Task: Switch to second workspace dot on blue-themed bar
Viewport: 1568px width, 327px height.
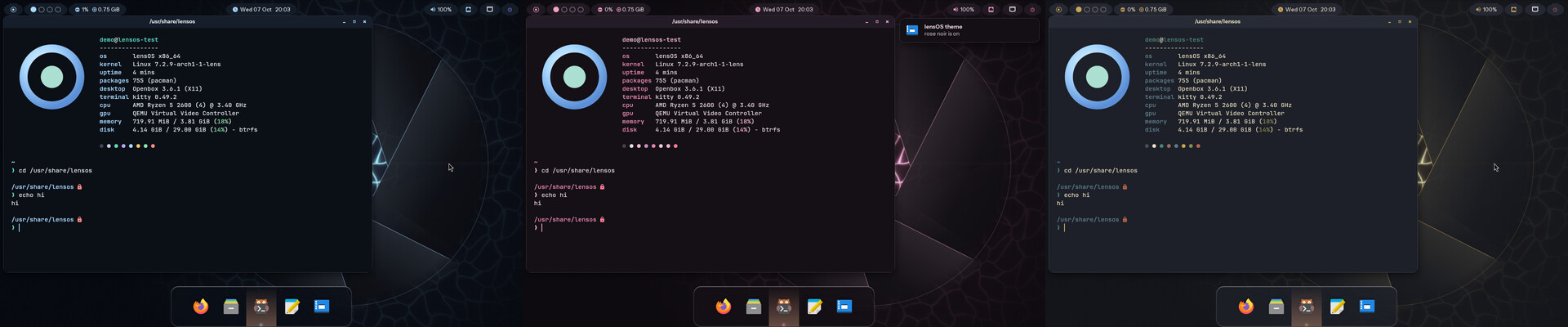Action: (42, 10)
